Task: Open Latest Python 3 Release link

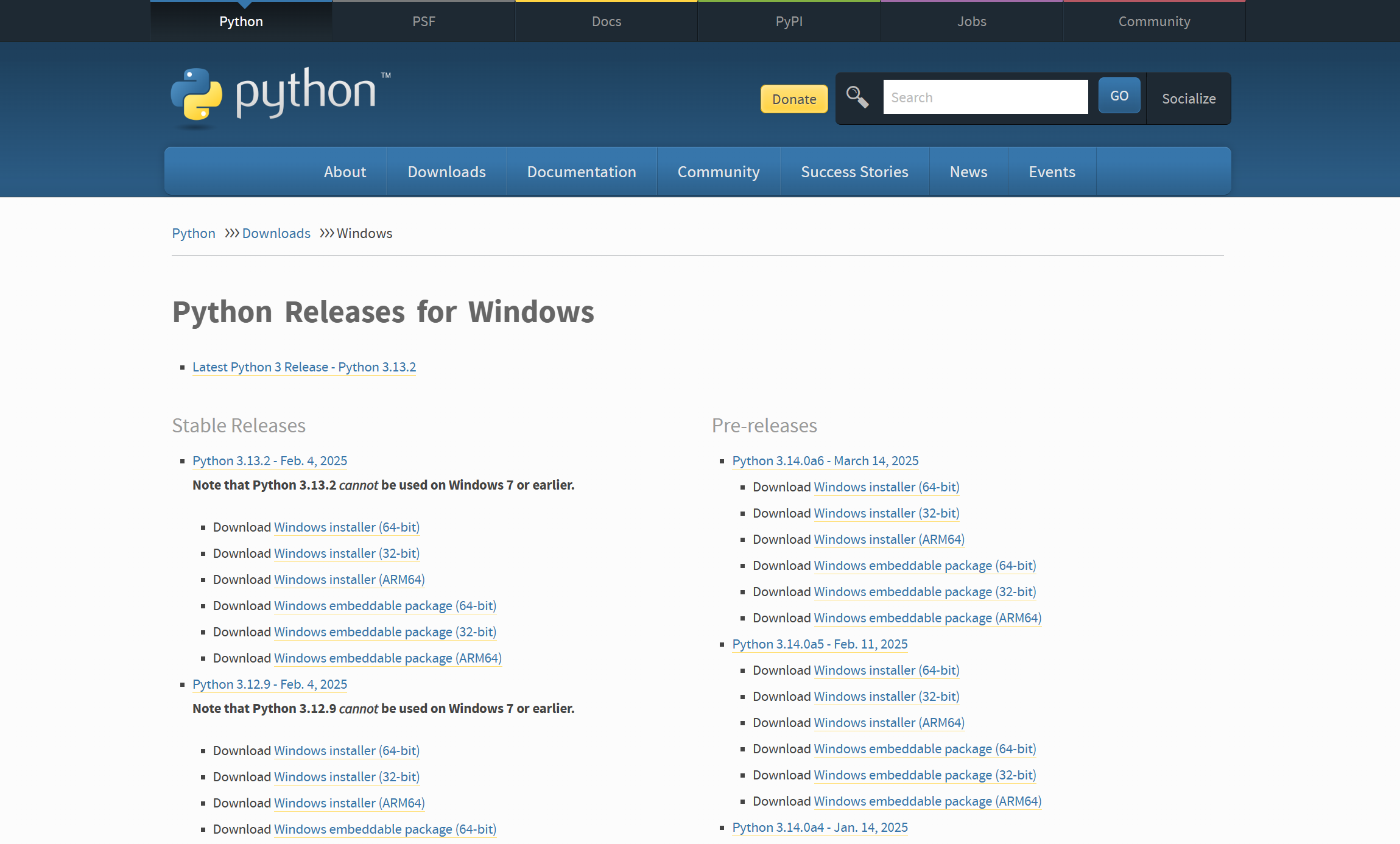Action: point(304,367)
